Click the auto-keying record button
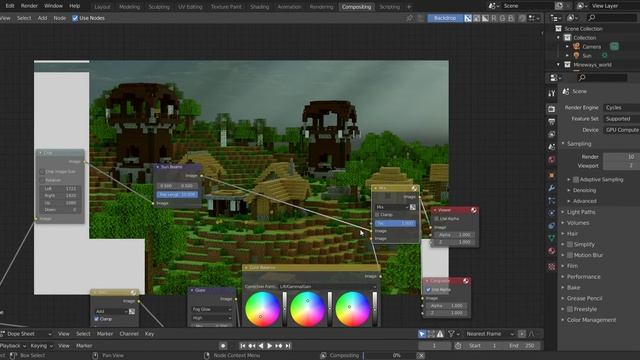The height and width of the screenshot is (360, 640). click(x=223, y=346)
